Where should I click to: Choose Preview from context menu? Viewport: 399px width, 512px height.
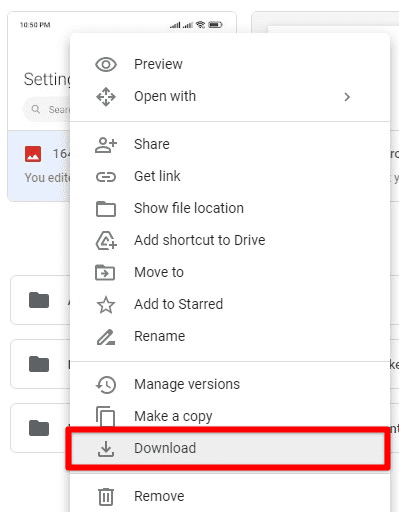tap(230, 64)
